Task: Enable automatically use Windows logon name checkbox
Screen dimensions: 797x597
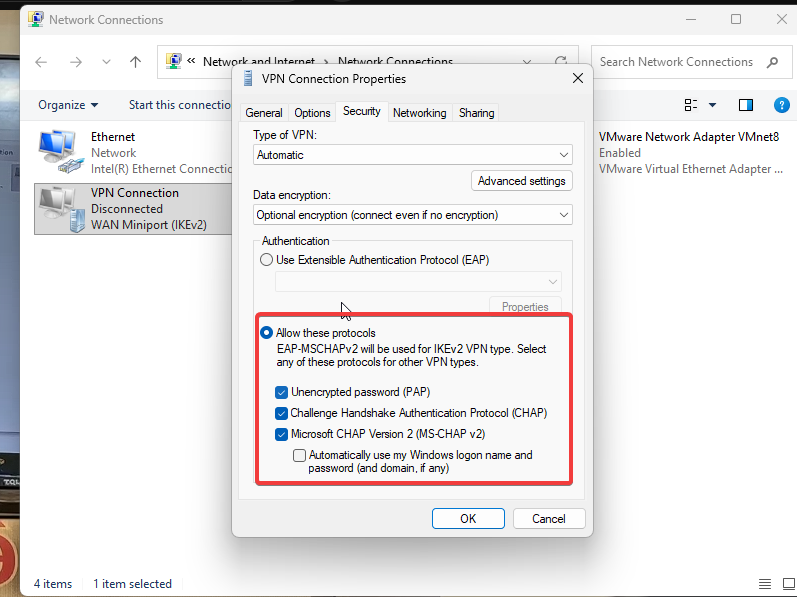Action: pos(299,455)
